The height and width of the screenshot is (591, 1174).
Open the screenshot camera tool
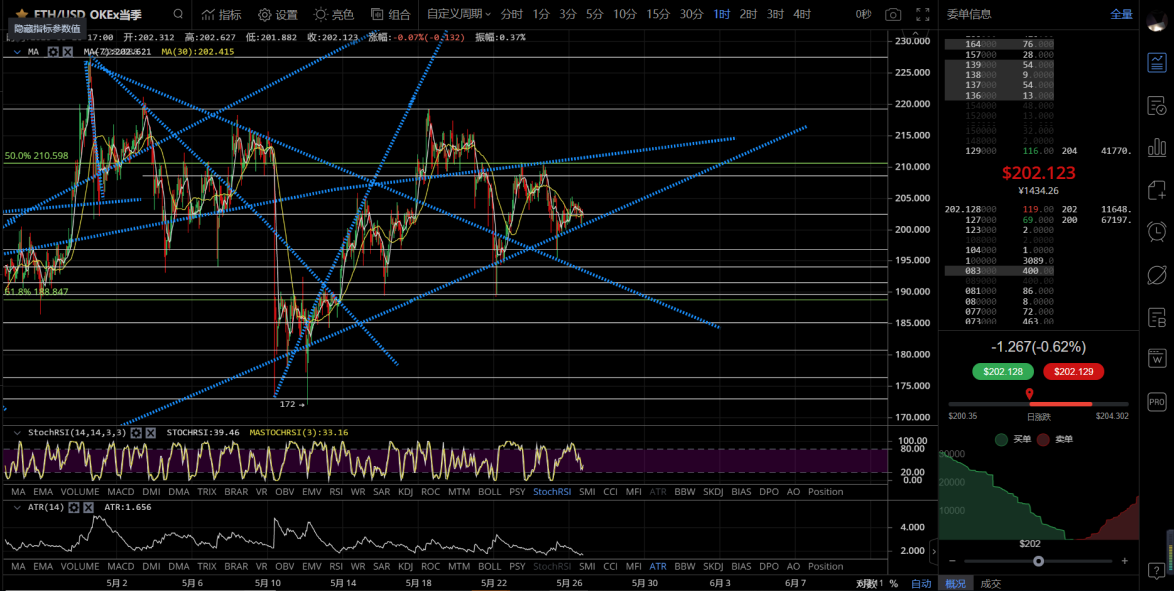click(892, 15)
